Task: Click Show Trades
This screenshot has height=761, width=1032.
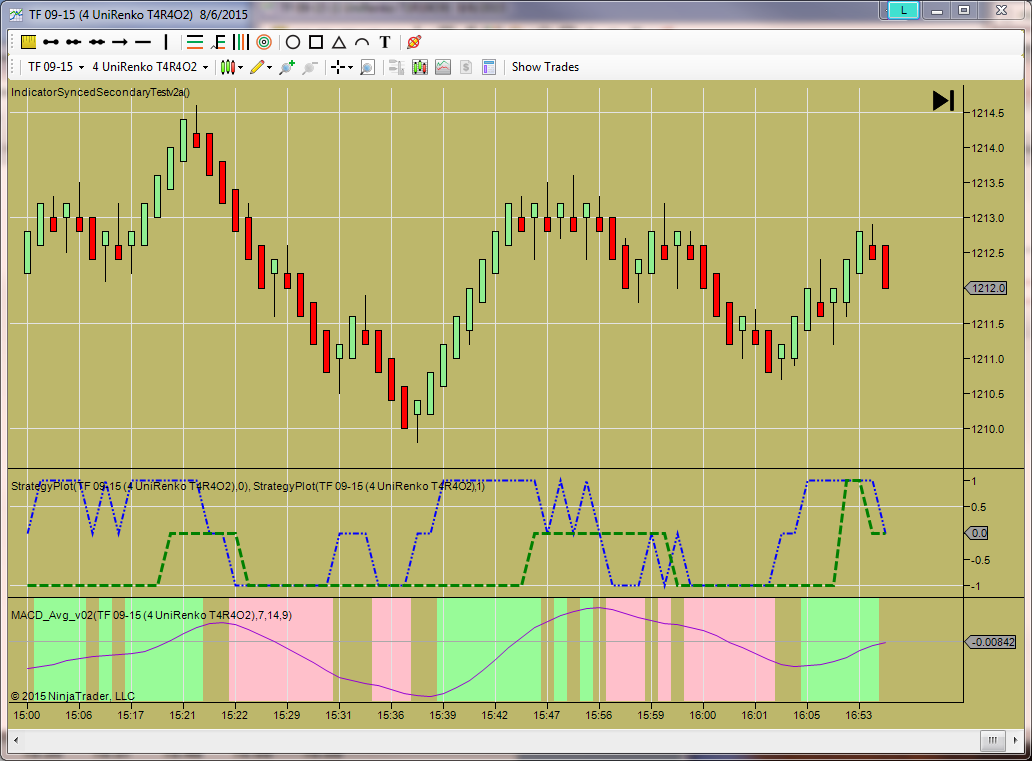Action: click(545, 66)
